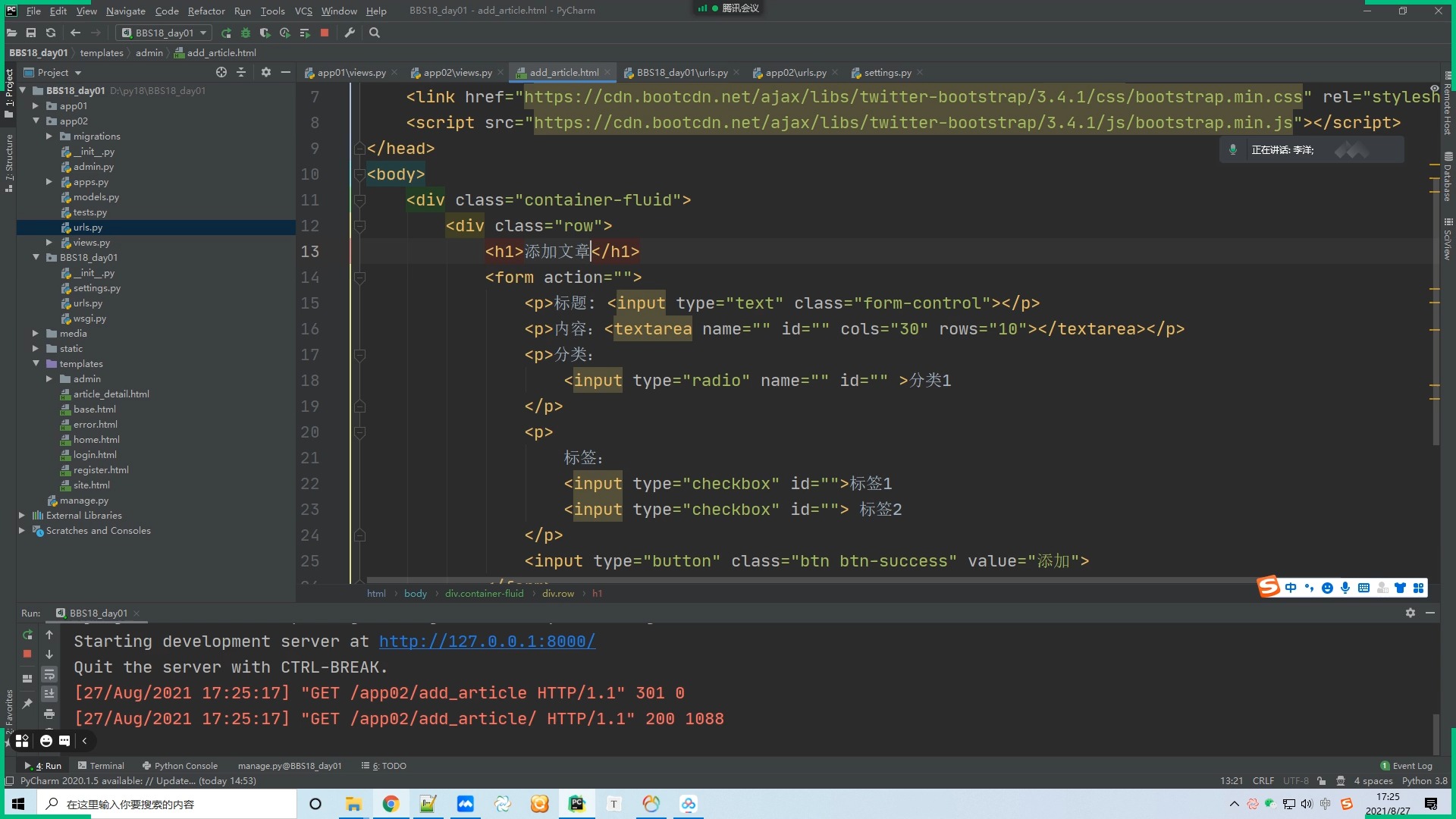Open the 6: TODO tool window

[x=384, y=766]
